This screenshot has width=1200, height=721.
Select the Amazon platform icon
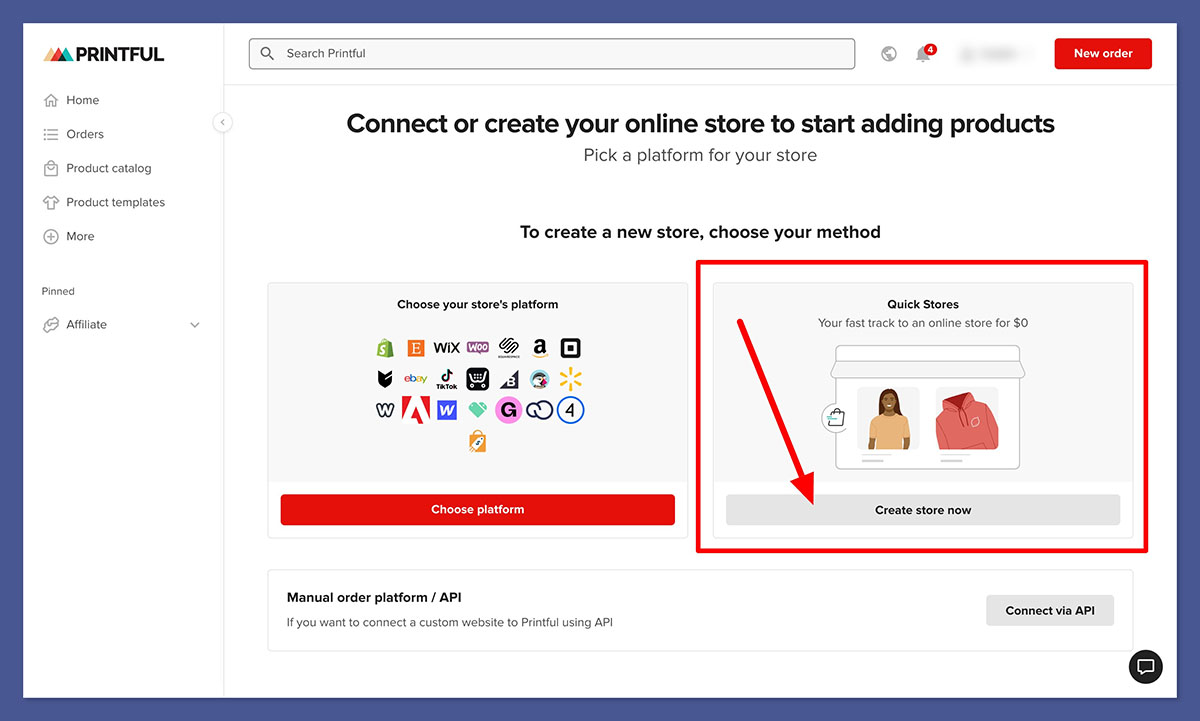[539, 347]
